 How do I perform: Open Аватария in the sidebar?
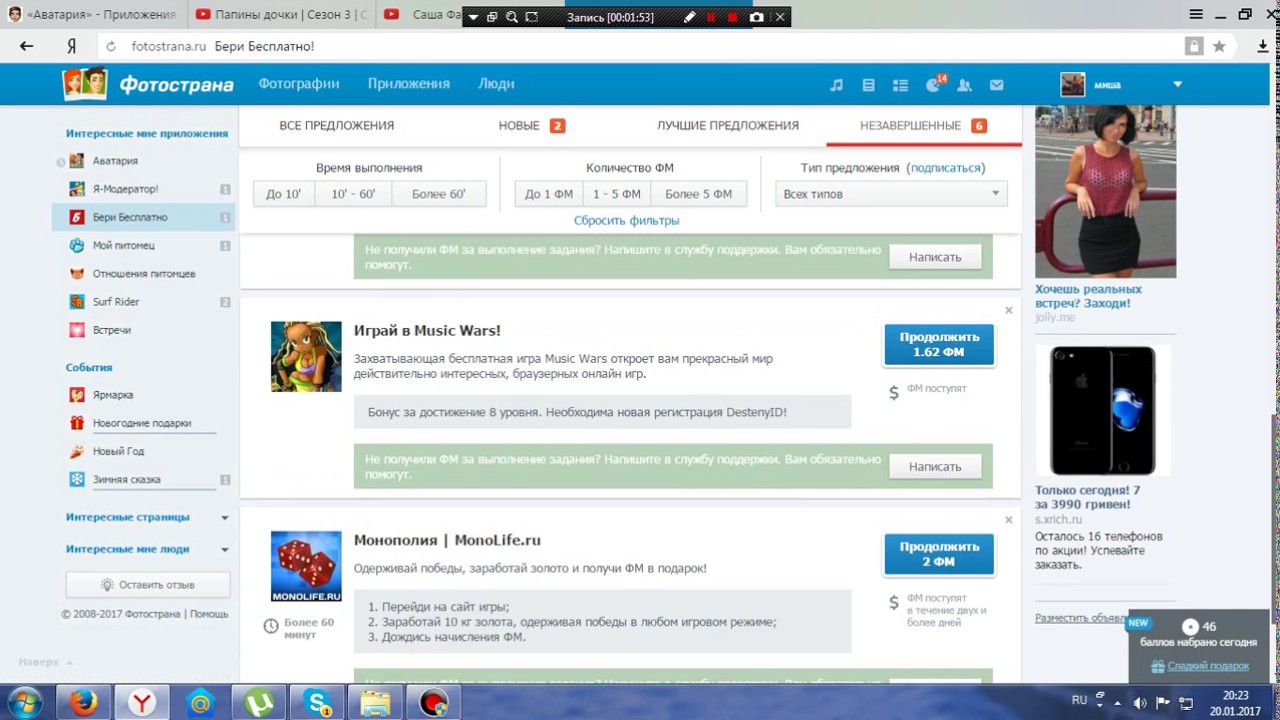[115, 161]
